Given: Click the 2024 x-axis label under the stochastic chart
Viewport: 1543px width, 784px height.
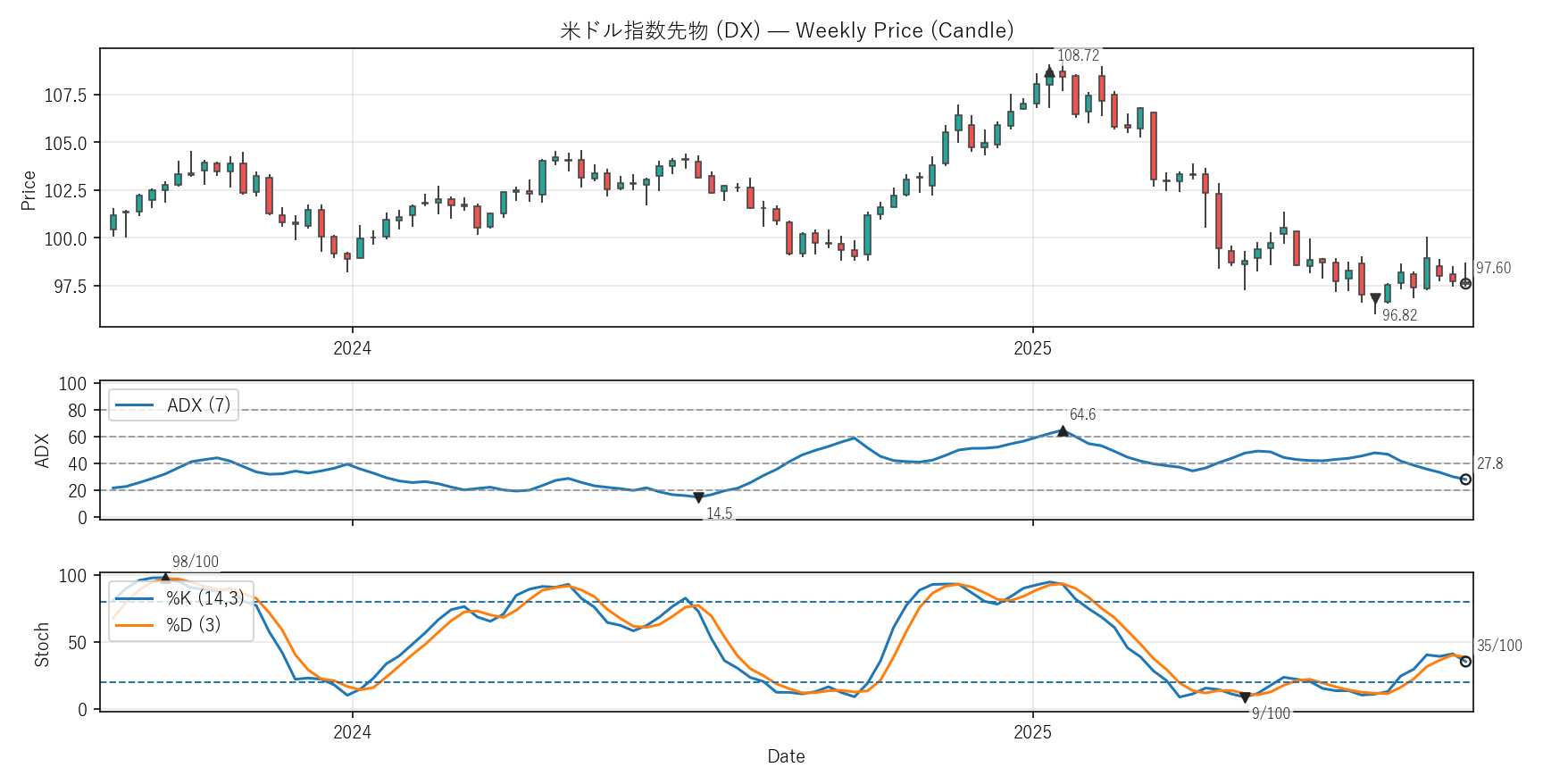Looking at the screenshot, I should point(352,732).
